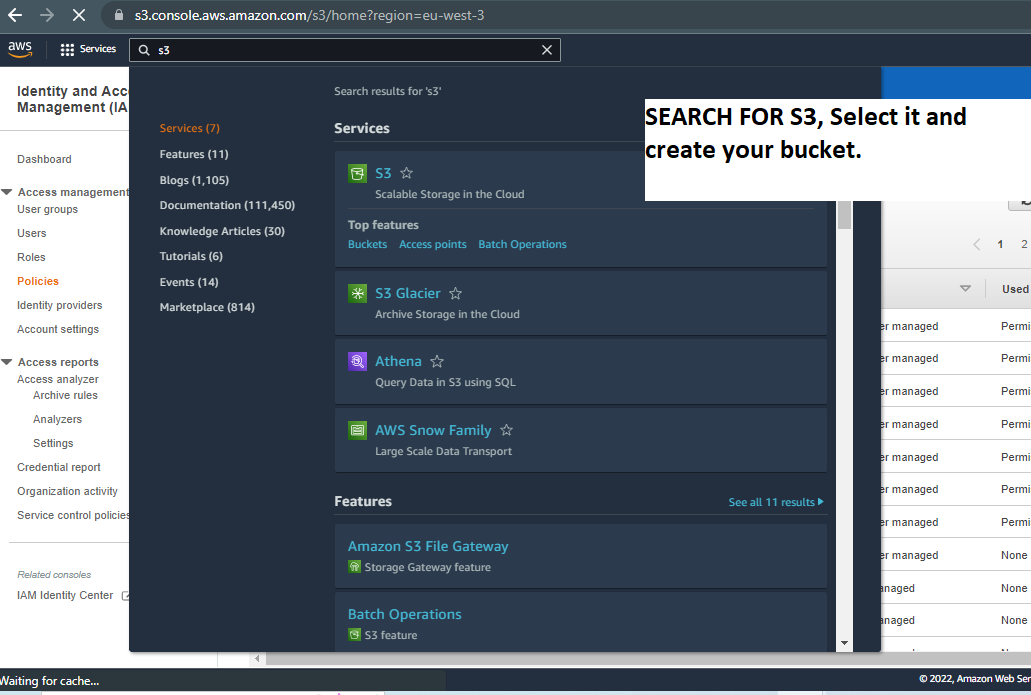The width and height of the screenshot is (1031, 695).
Task: Open Analyzers in sidebar
Action: click(57, 419)
